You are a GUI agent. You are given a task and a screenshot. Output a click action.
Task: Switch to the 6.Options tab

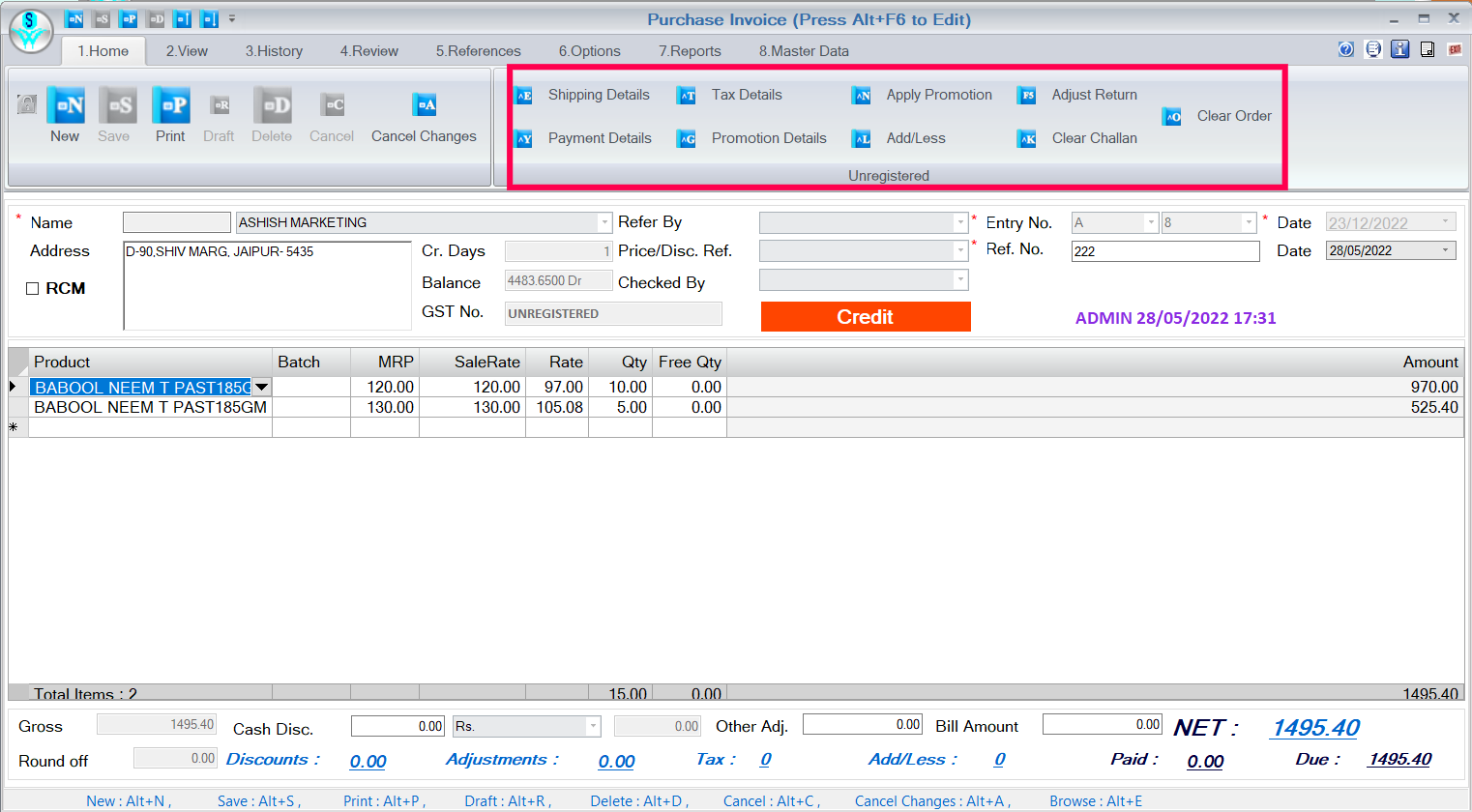pyautogui.click(x=589, y=51)
